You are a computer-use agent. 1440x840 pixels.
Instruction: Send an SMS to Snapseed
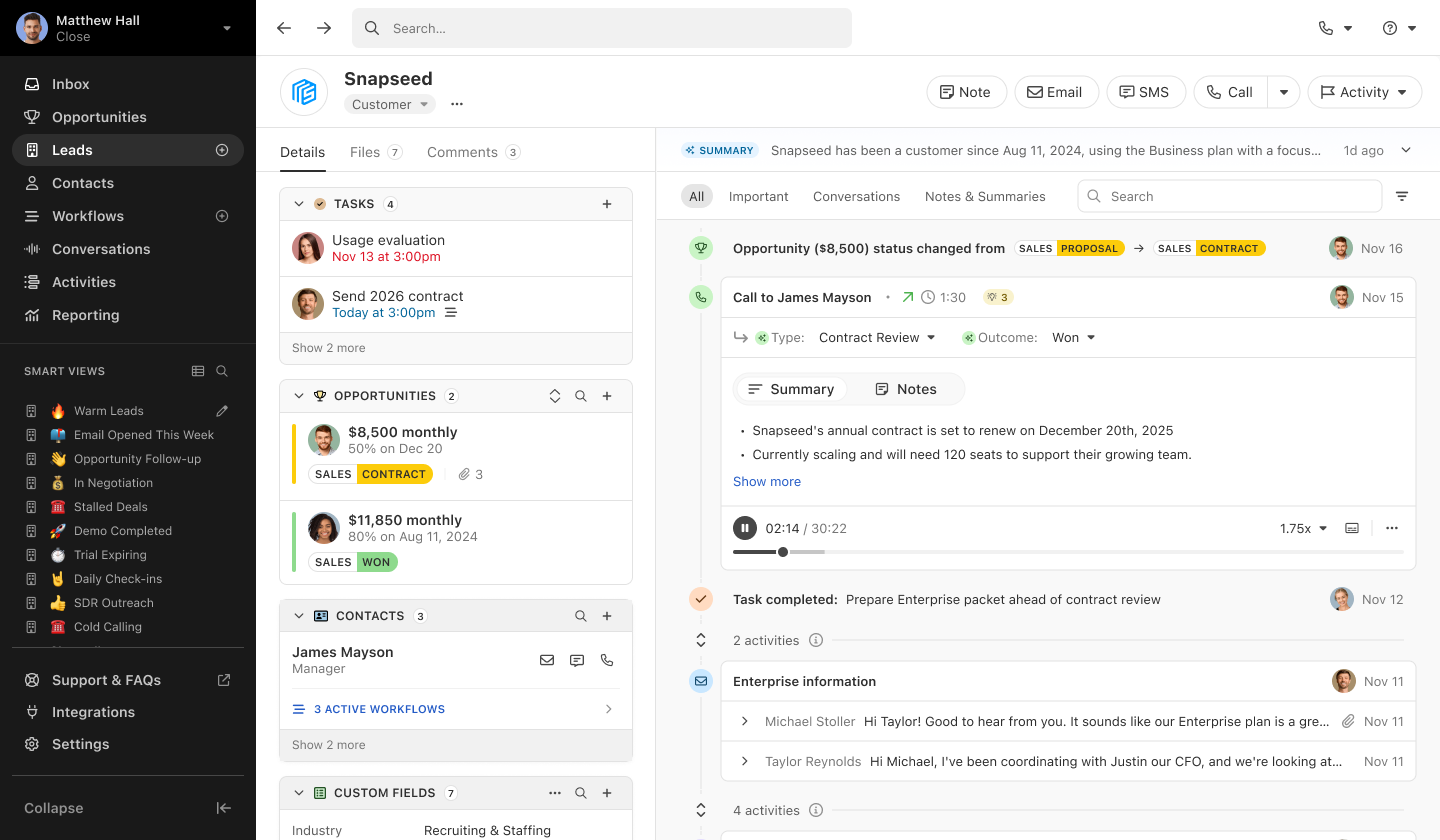(1145, 92)
